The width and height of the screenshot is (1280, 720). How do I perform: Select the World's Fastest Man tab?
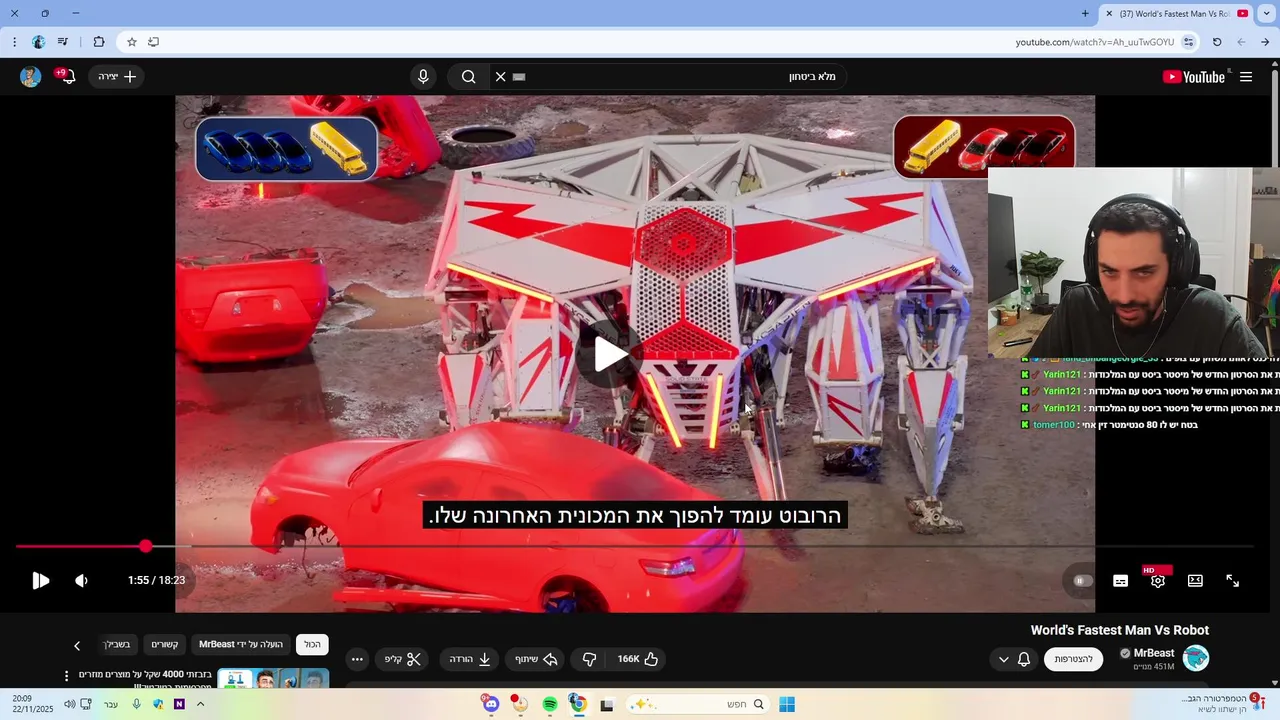1175,14
